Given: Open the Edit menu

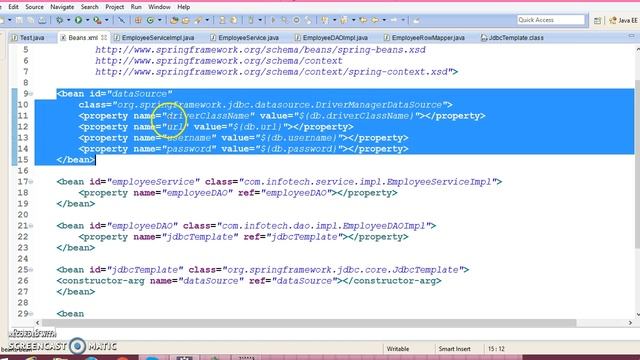Looking at the screenshot, I should click(13, 7).
